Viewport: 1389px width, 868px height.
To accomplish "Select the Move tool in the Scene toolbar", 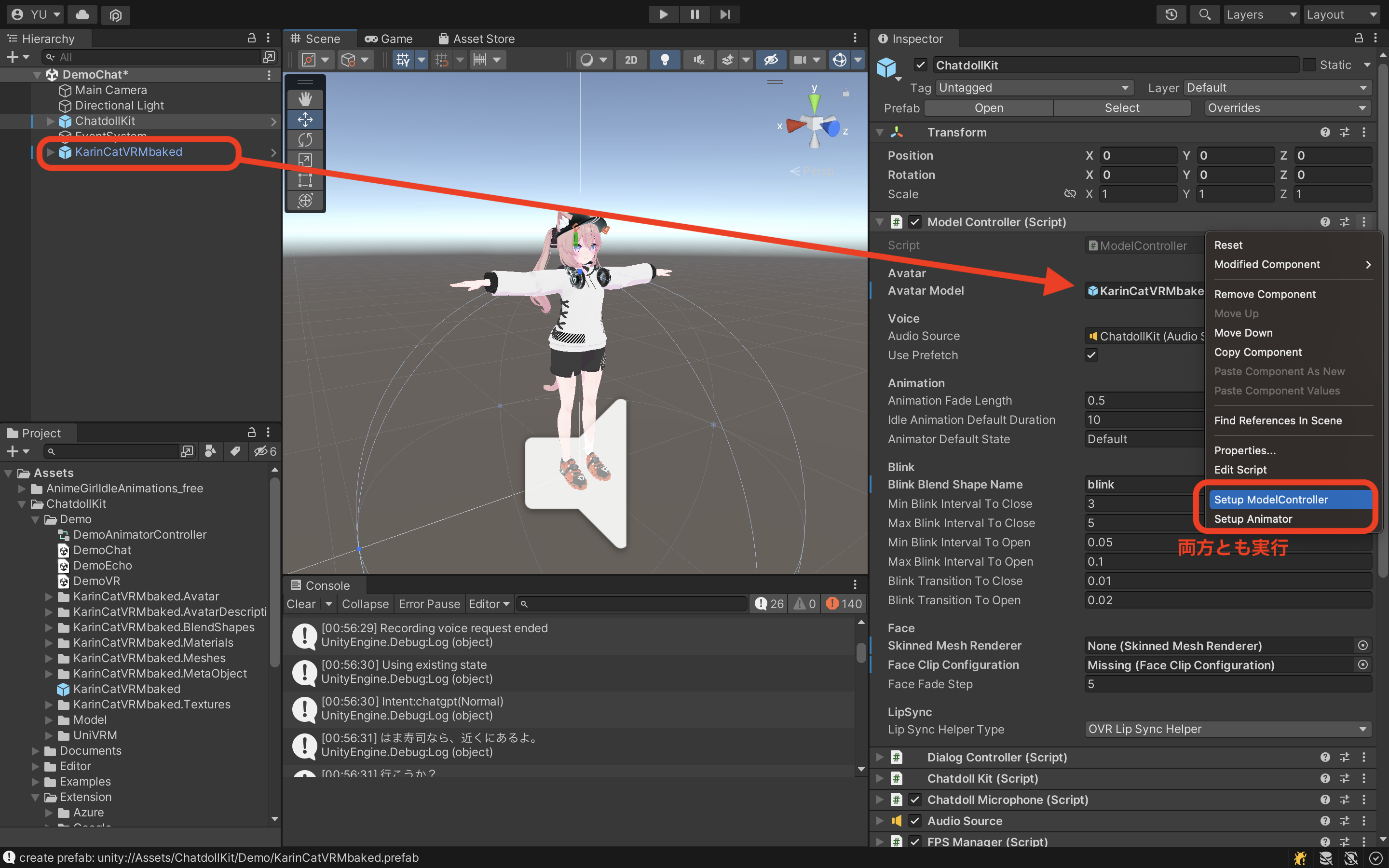I will (x=306, y=120).
